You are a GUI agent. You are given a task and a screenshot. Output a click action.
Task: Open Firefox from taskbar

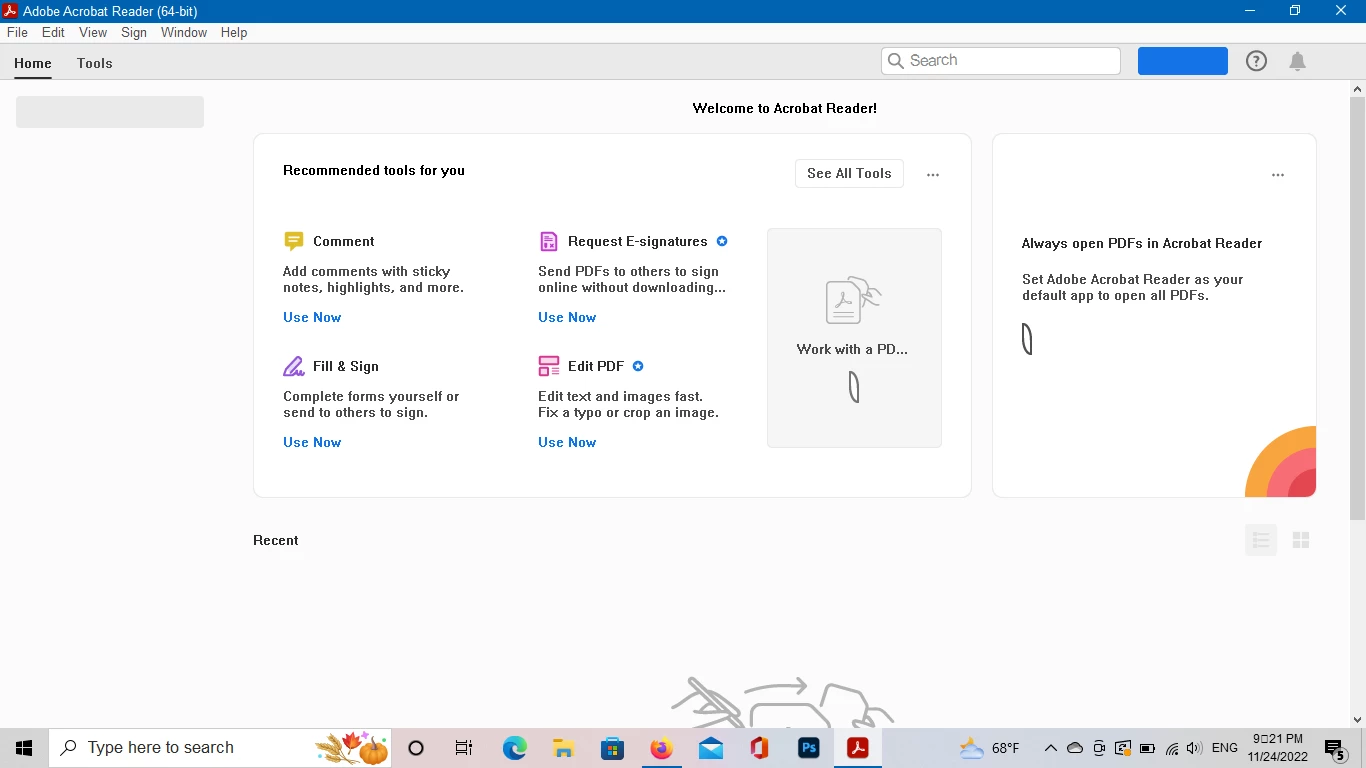pos(661,748)
